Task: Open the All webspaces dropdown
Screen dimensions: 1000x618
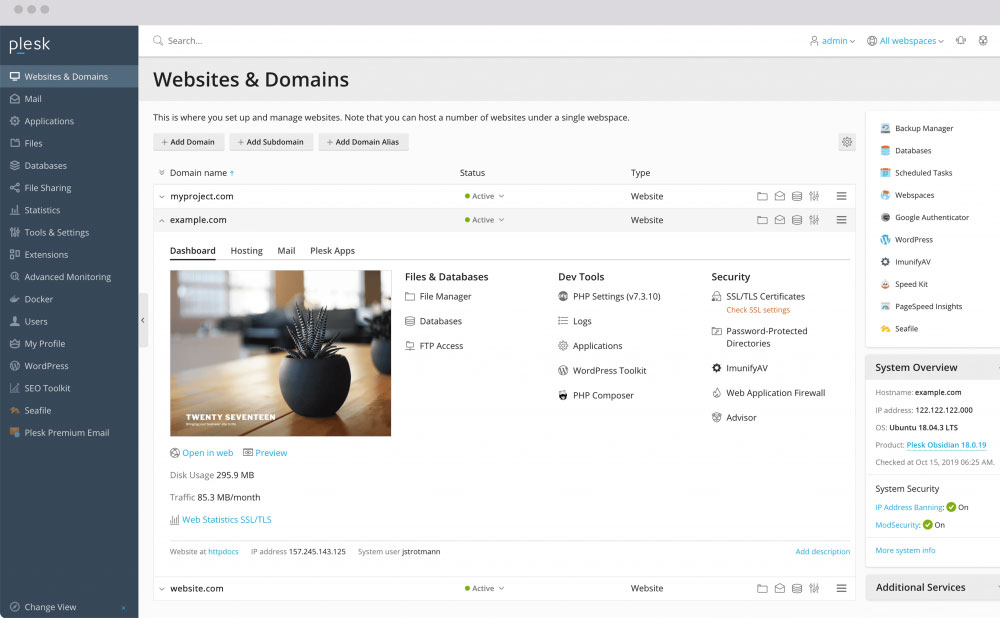Action: coord(905,41)
